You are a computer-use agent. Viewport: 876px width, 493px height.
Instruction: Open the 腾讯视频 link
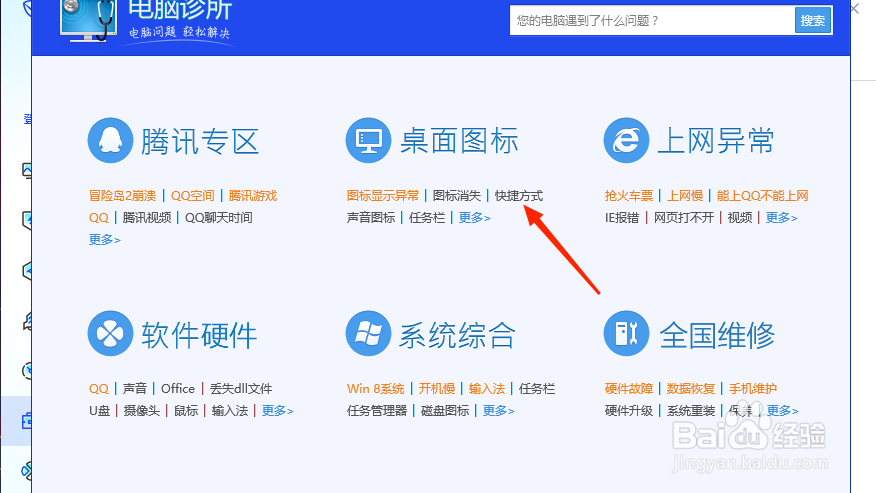coord(147,217)
